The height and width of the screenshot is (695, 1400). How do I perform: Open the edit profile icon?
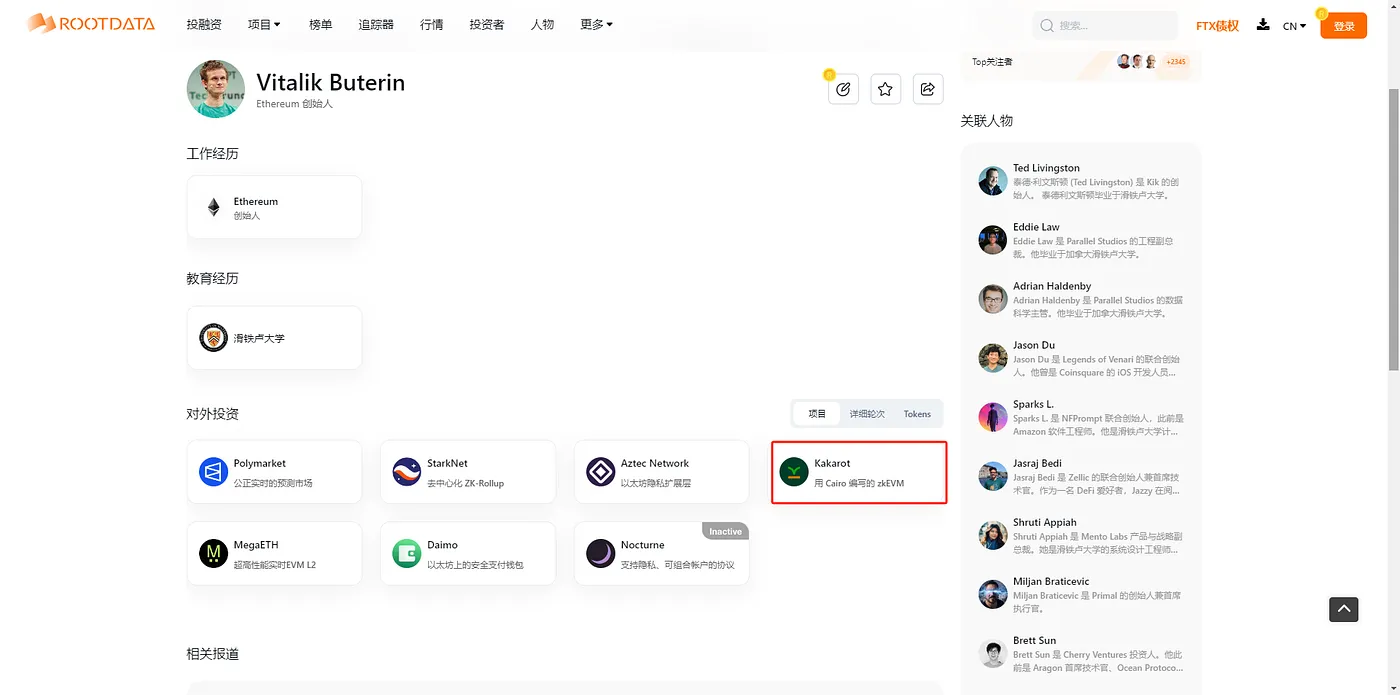(843, 89)
